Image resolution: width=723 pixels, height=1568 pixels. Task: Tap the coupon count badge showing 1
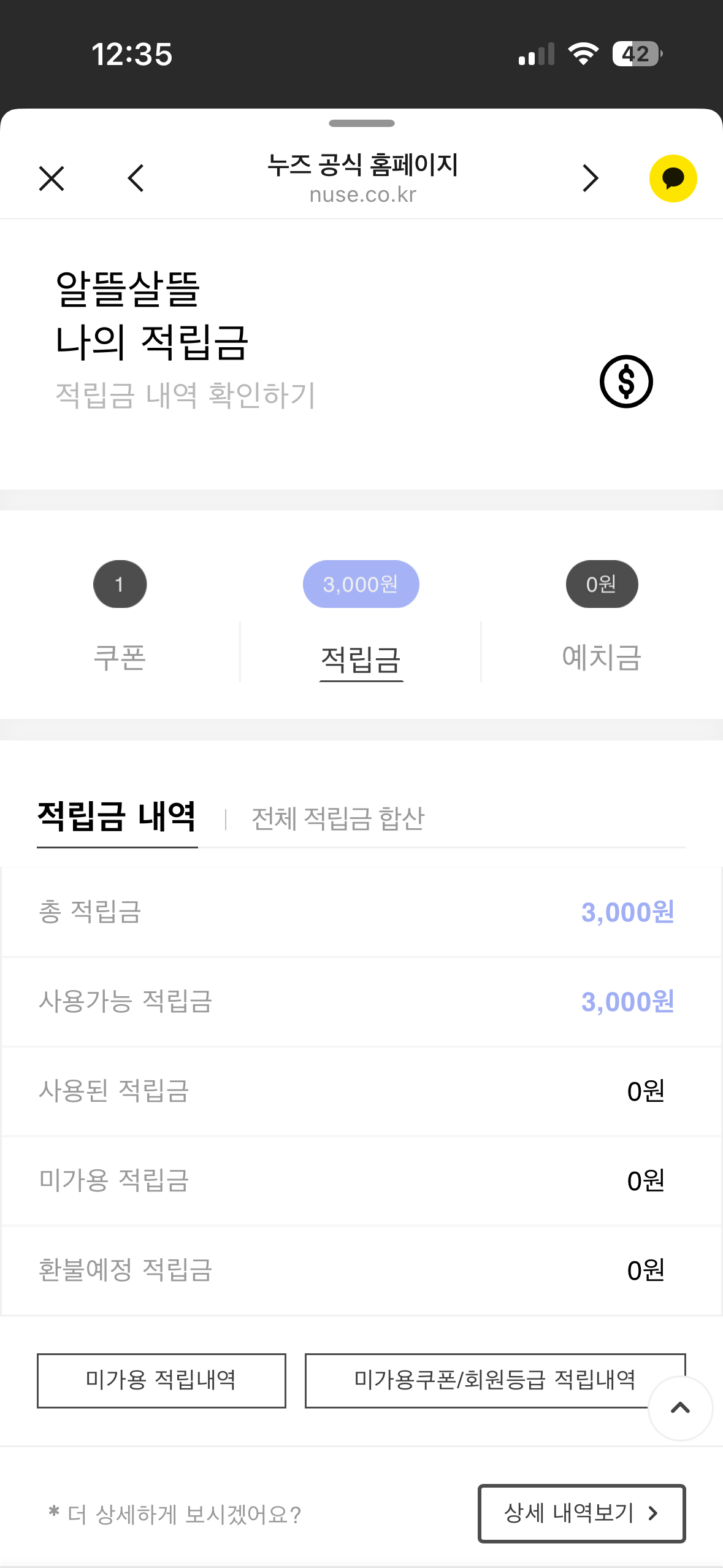pos(120,584)
